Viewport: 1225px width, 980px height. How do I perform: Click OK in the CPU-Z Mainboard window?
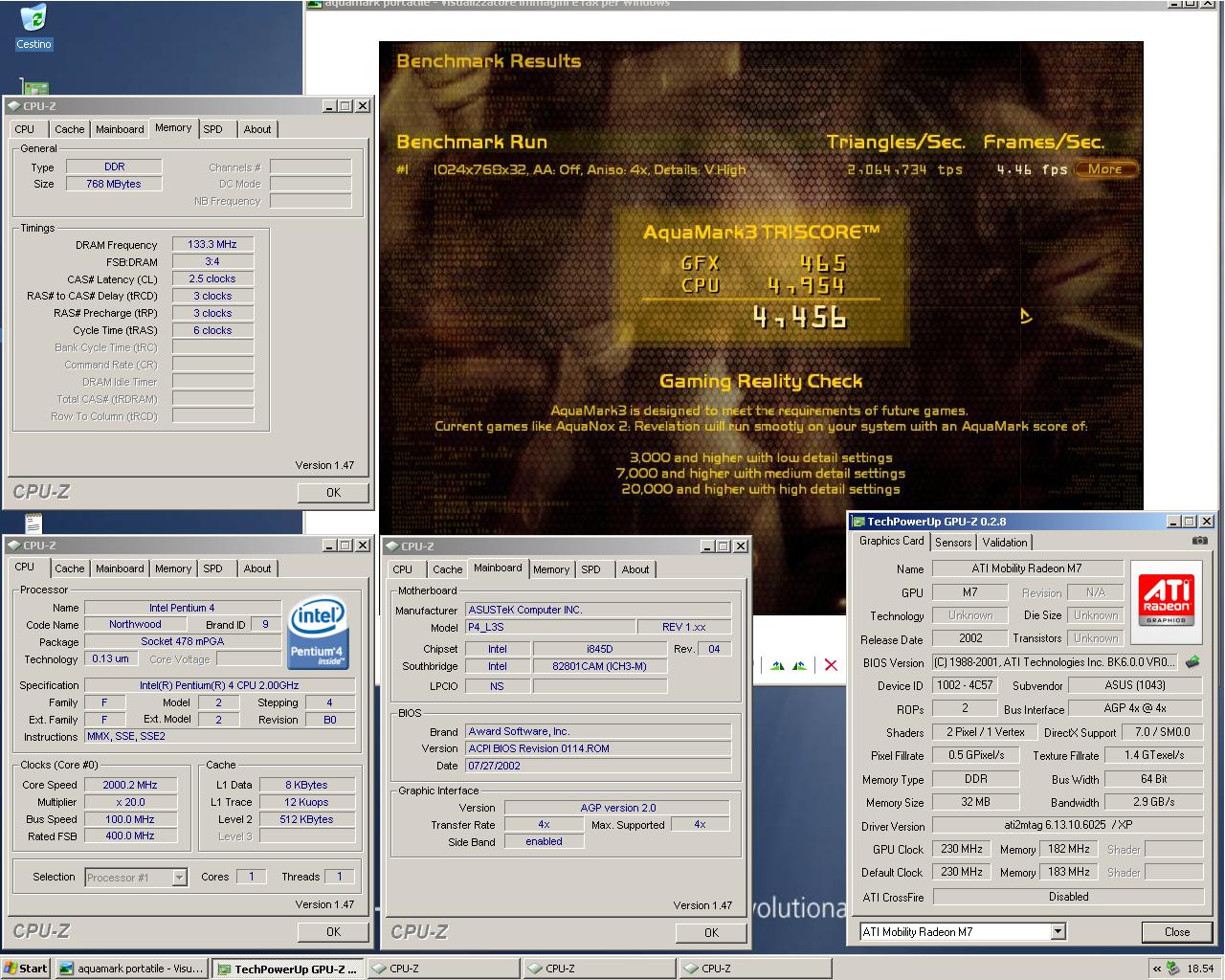[711, 933]
